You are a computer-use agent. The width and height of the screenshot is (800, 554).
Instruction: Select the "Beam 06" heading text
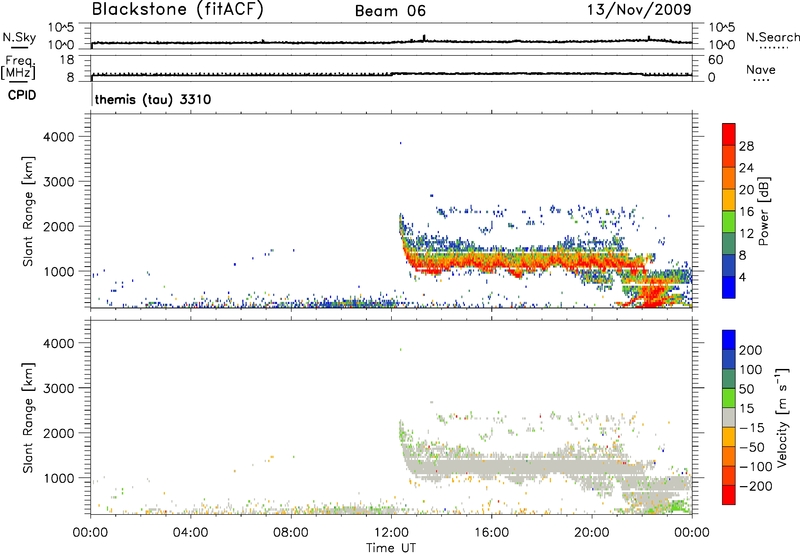coord(390,11)
